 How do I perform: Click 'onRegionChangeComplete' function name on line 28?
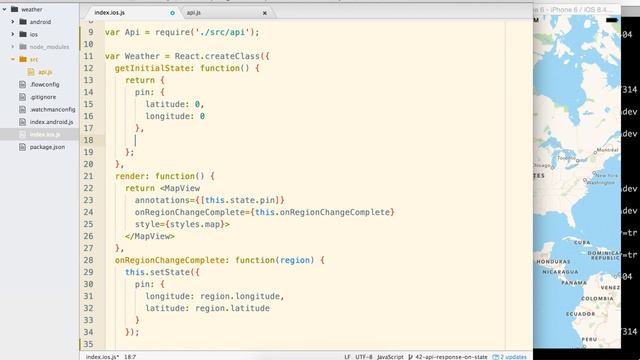169,260
